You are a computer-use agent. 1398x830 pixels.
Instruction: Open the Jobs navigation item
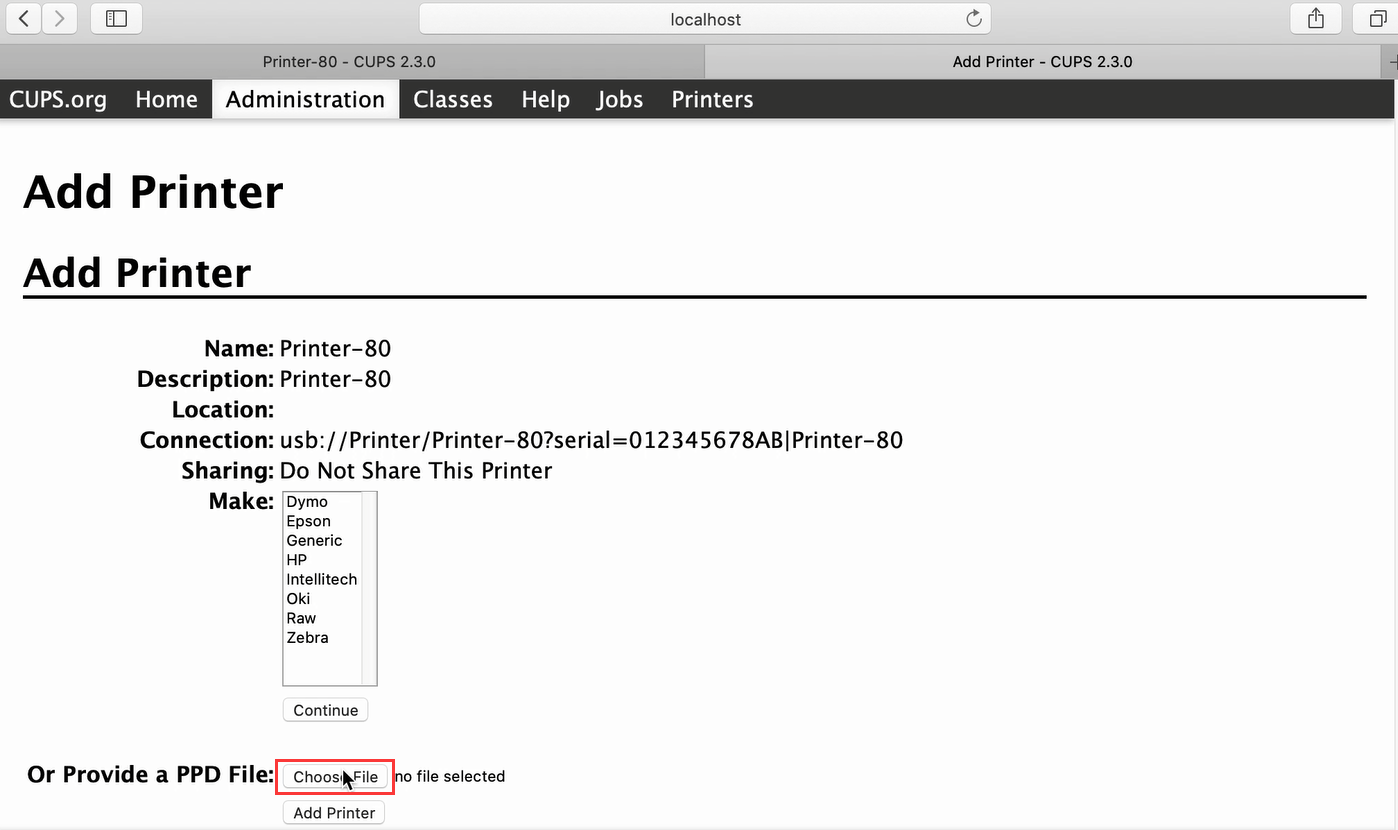coord(620,99)
